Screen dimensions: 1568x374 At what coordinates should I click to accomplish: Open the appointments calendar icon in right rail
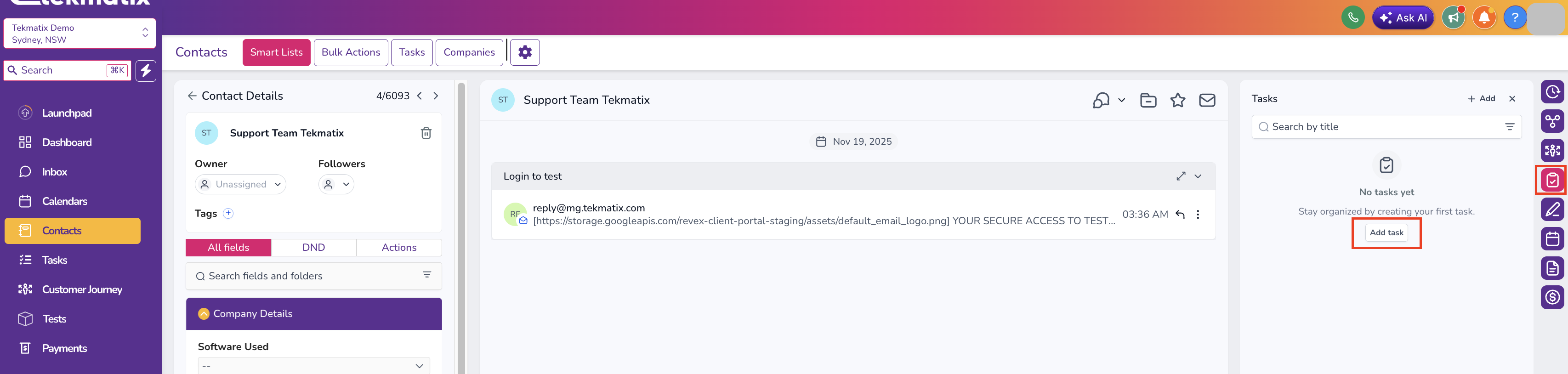[1552, 238]
